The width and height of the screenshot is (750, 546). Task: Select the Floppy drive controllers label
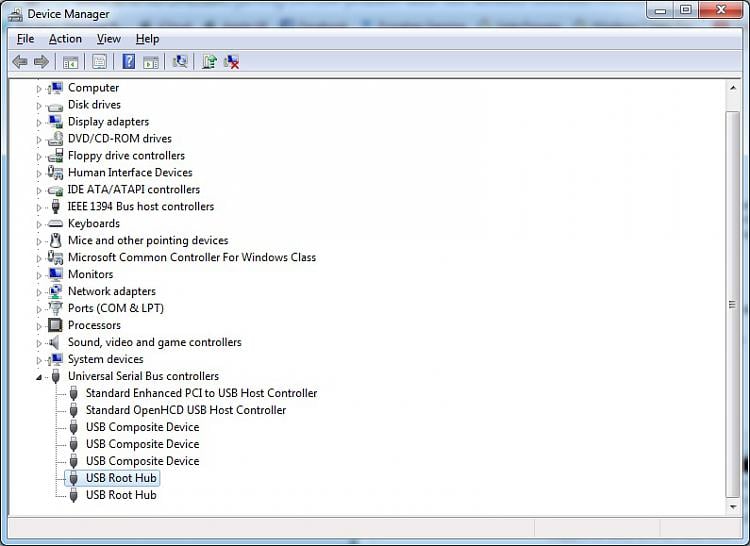pos(126,156)
